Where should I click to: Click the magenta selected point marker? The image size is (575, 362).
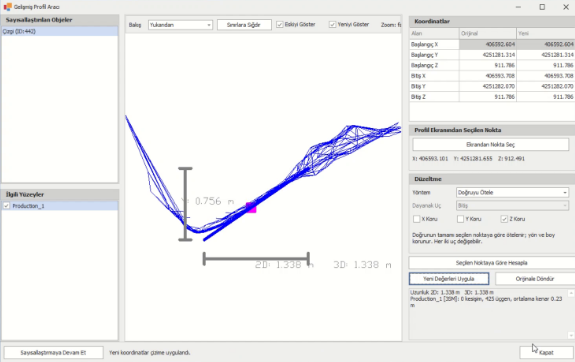coord(251,207)
